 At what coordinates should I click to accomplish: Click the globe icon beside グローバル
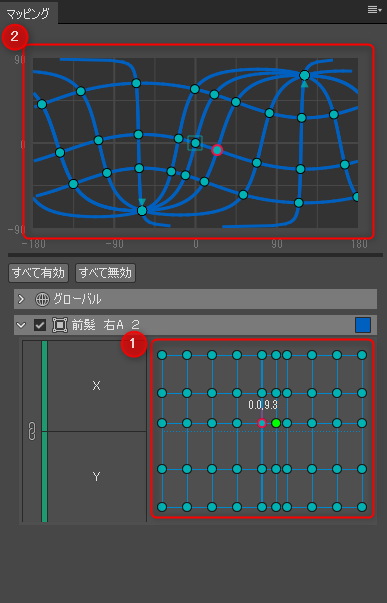click(x=42, y=299)
